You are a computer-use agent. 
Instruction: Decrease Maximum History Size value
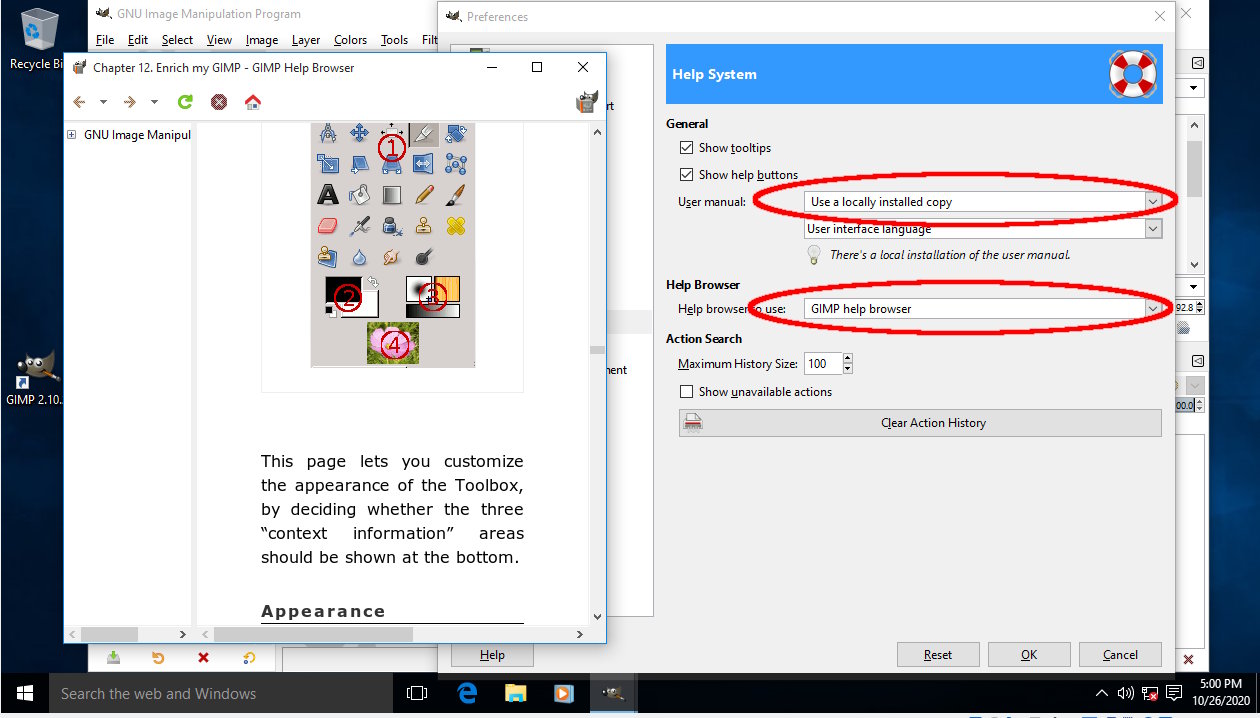coord(848,369)
